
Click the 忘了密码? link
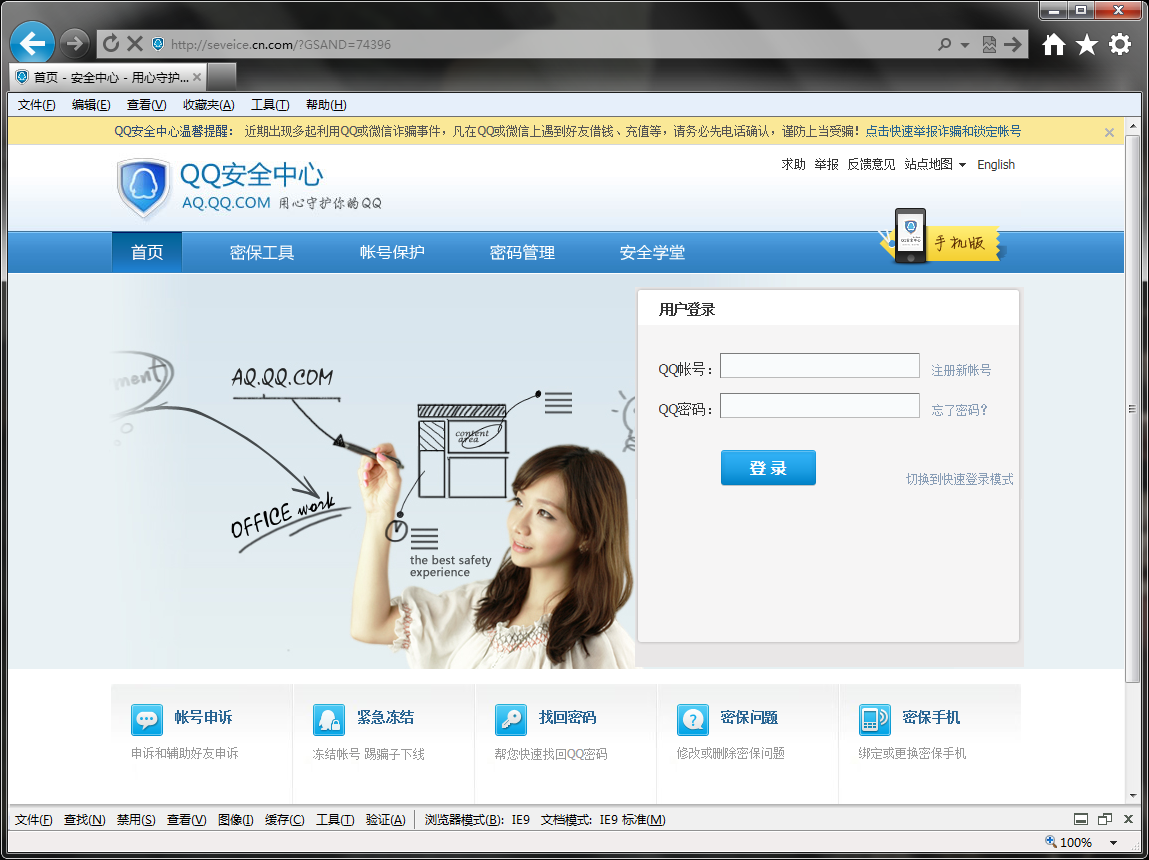pos(959,410)
